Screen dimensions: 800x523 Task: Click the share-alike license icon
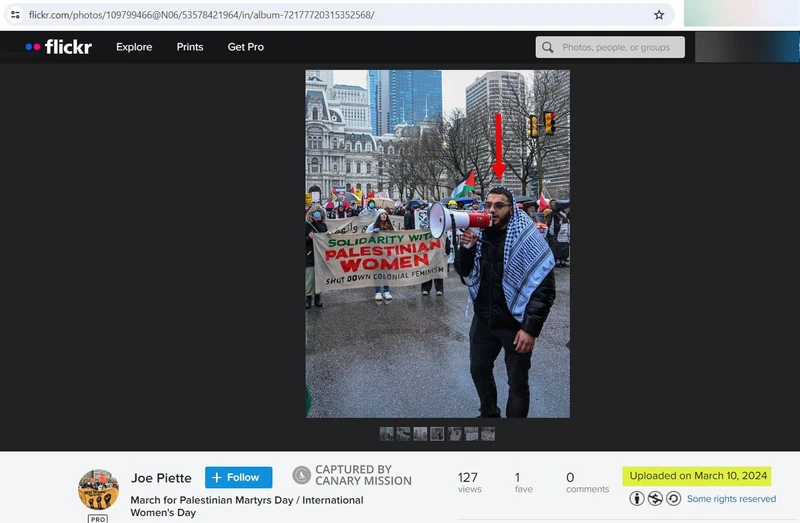[673, 498]
